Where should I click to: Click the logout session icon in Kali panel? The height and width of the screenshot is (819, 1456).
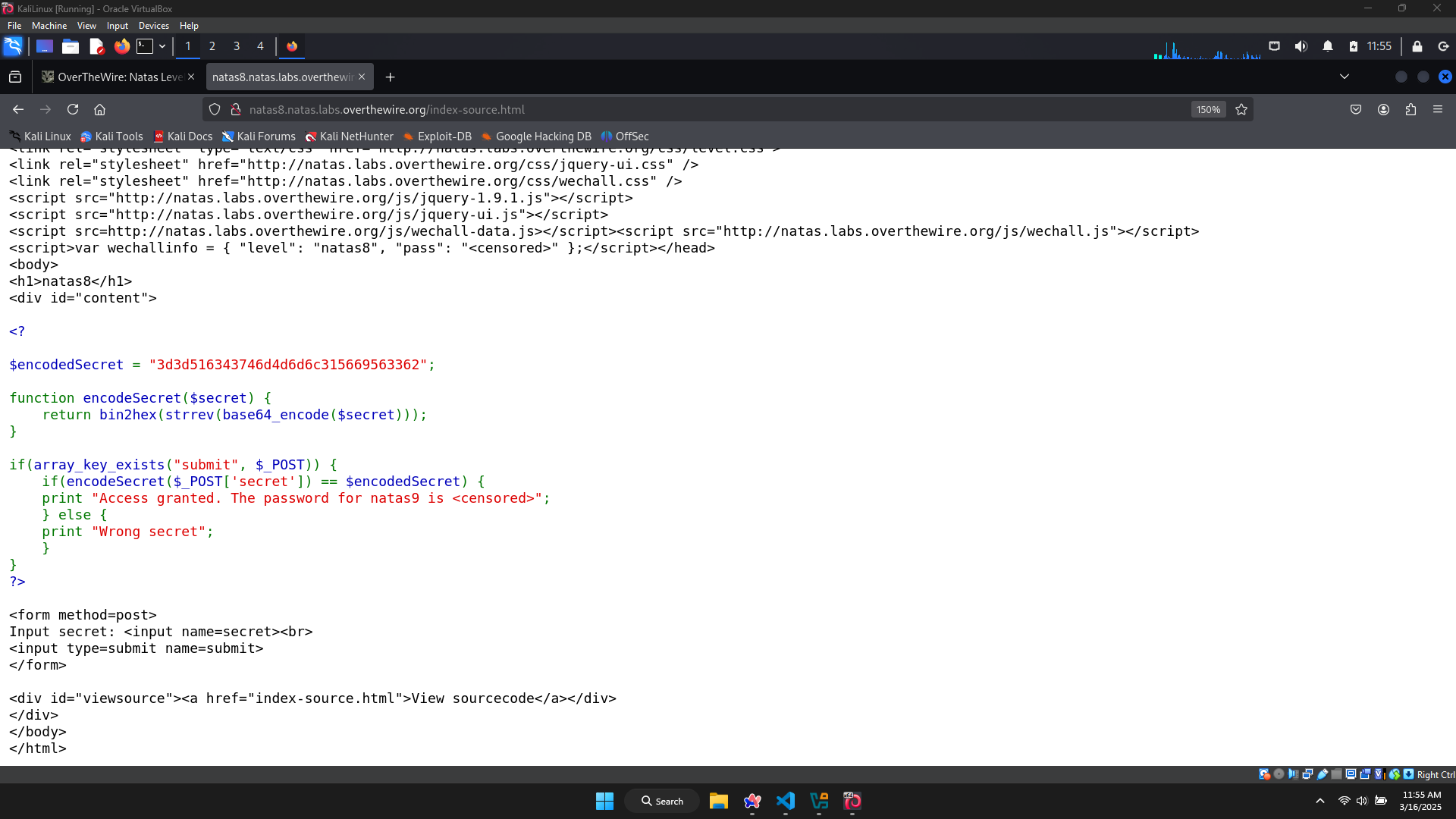pos(1444,46)
